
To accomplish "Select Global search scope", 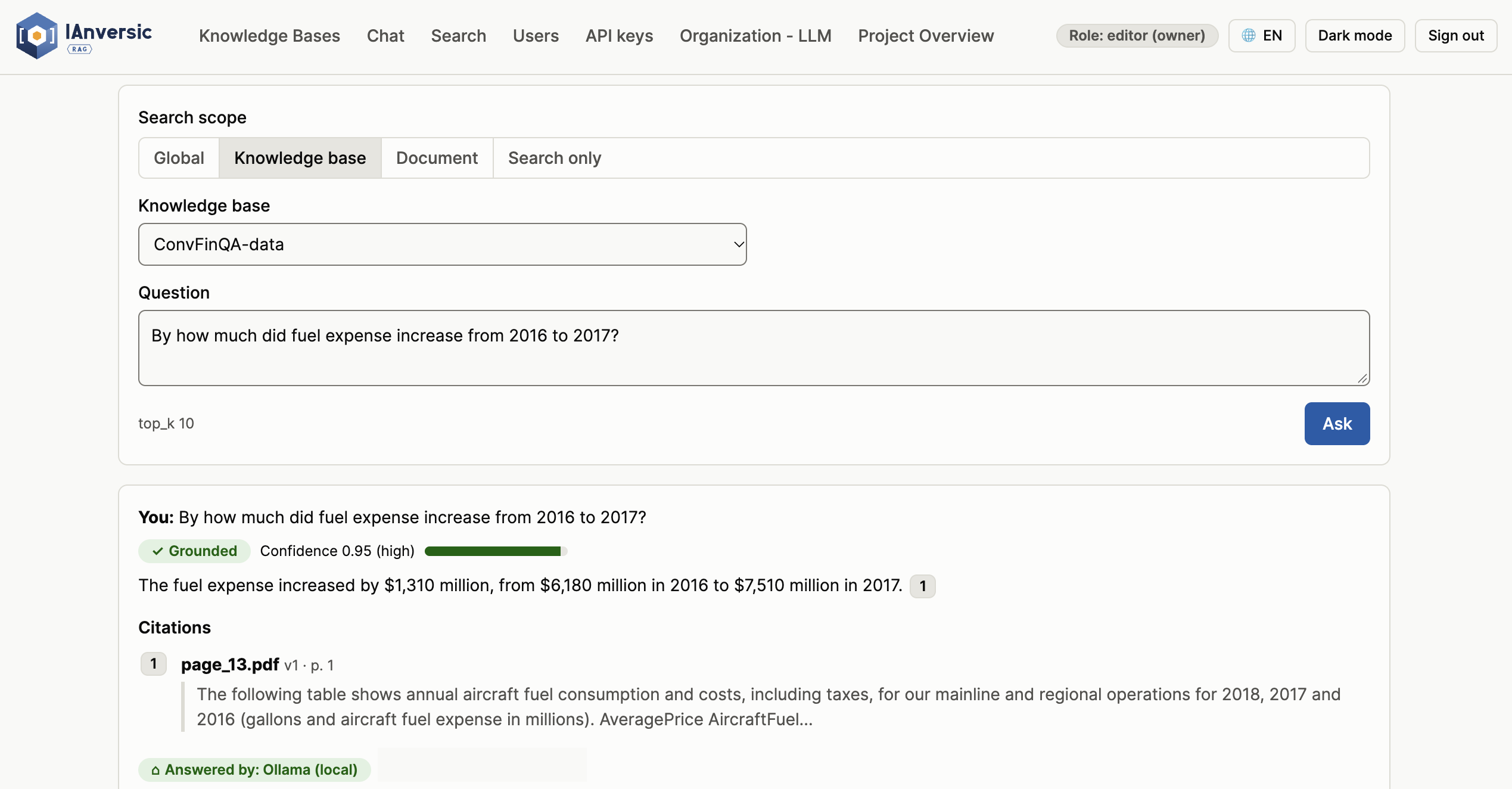I will coord(179,158).
